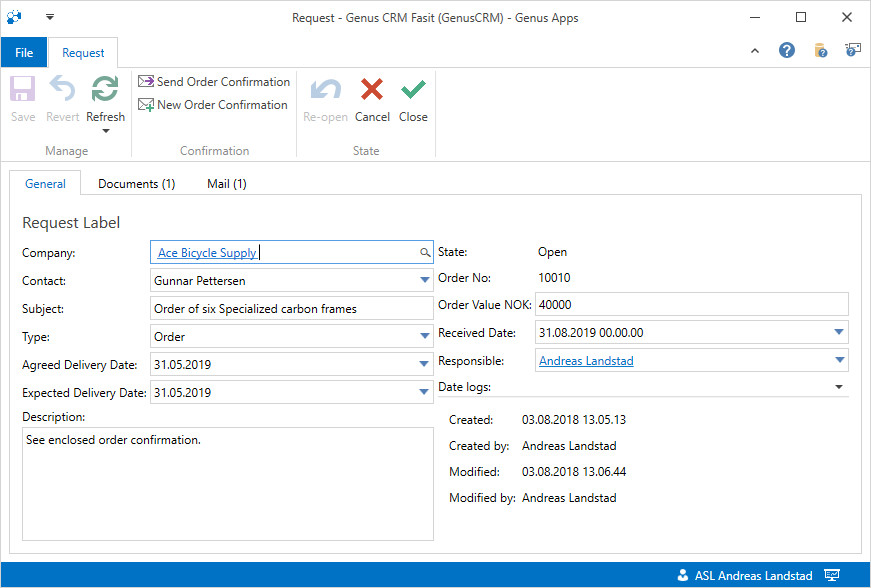
Task: Click Send Order Confirmation
Action: pyautogui.click(x=214, y=82)
